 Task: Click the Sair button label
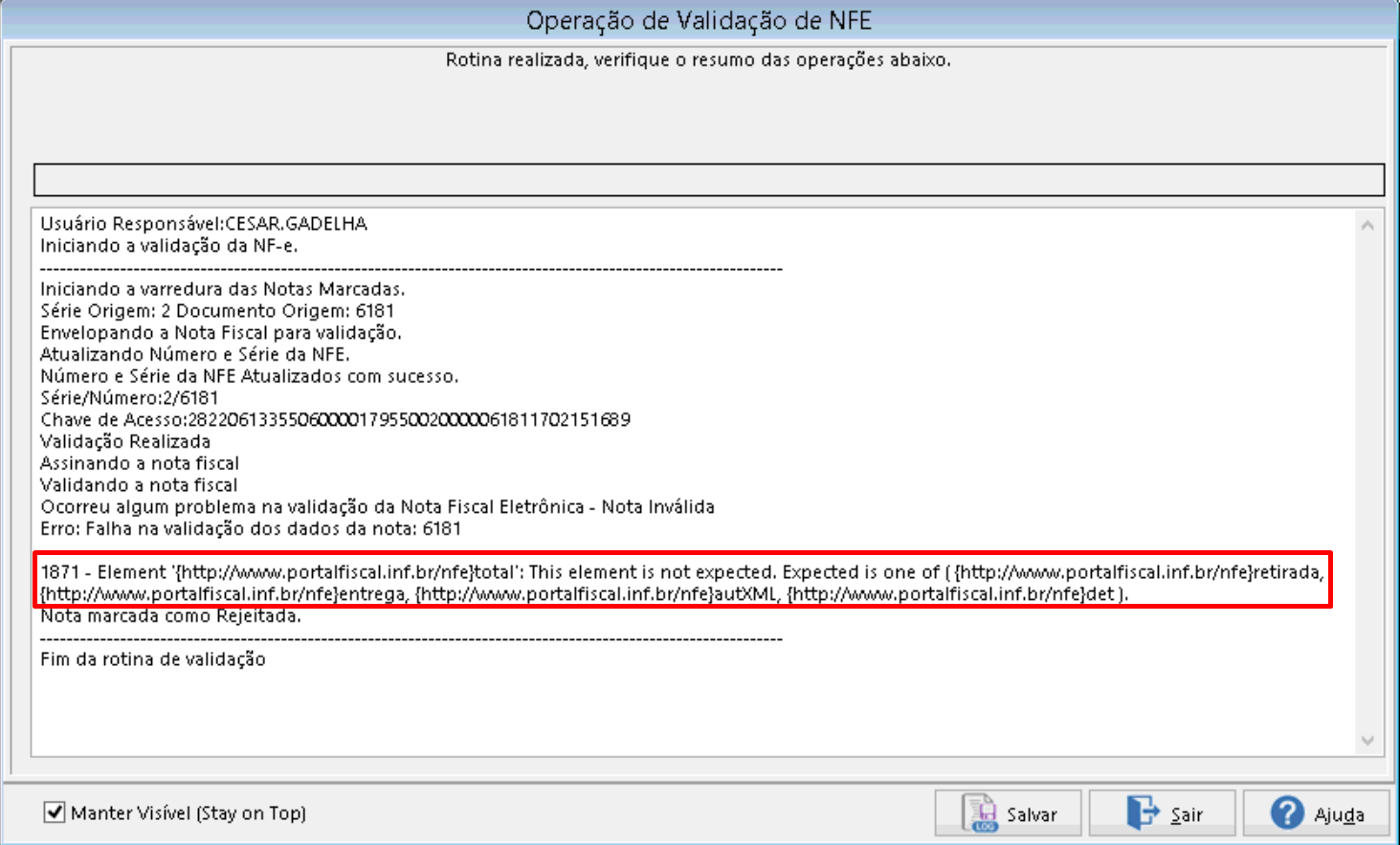1187,814
